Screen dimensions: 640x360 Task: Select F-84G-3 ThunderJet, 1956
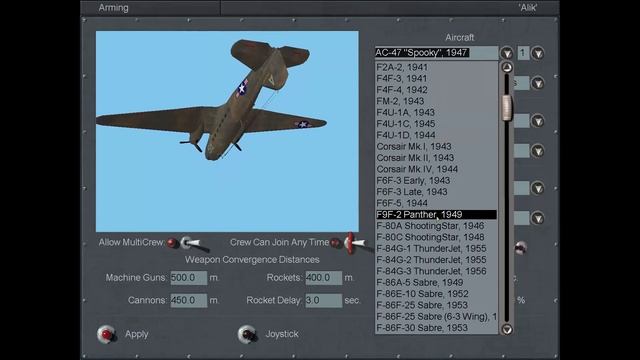click(x=436, y=271)
